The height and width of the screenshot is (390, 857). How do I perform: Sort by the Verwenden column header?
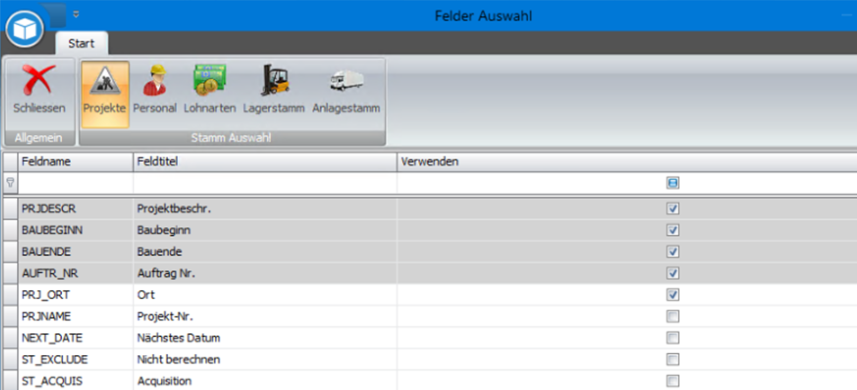[x=627, y=162]
